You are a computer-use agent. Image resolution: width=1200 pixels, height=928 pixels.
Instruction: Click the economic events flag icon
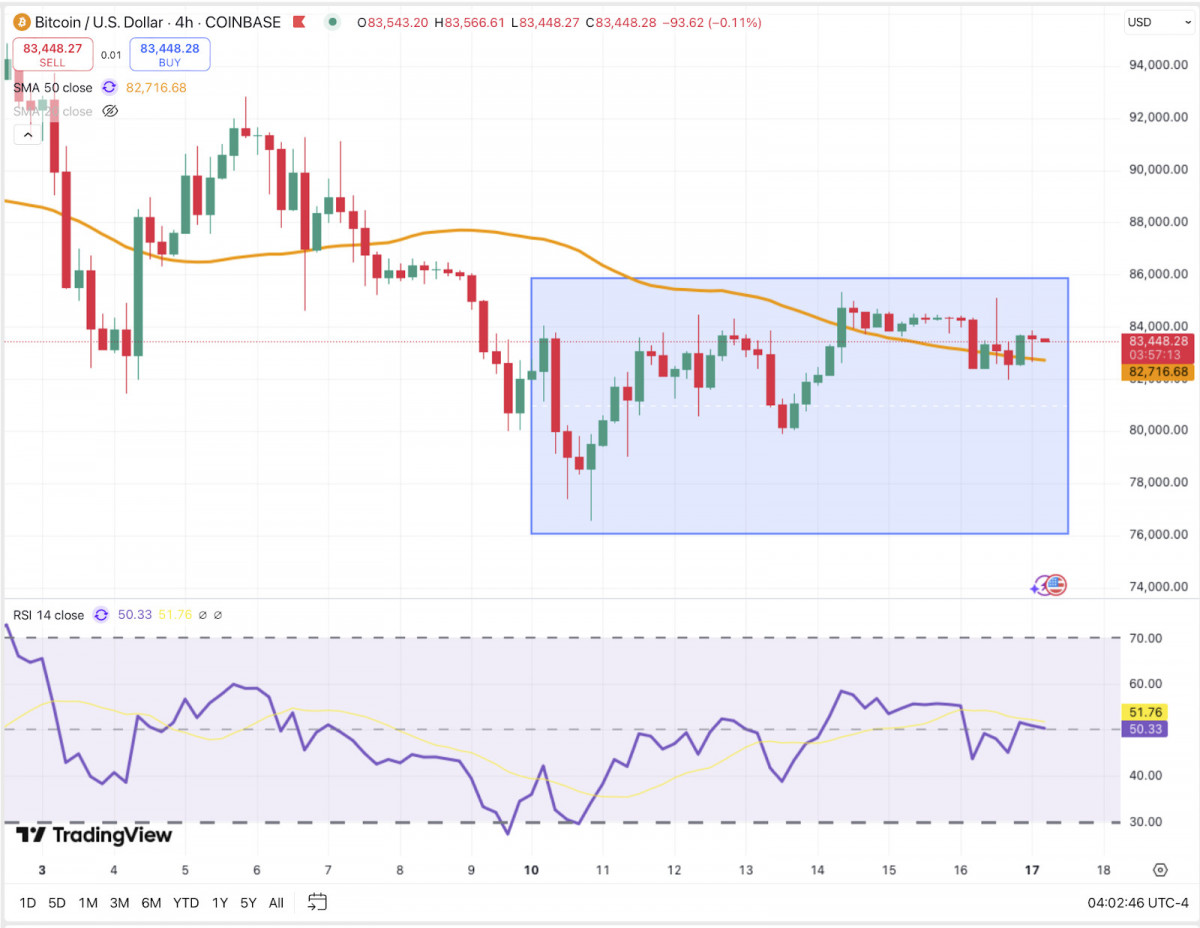coord(1057,585)
